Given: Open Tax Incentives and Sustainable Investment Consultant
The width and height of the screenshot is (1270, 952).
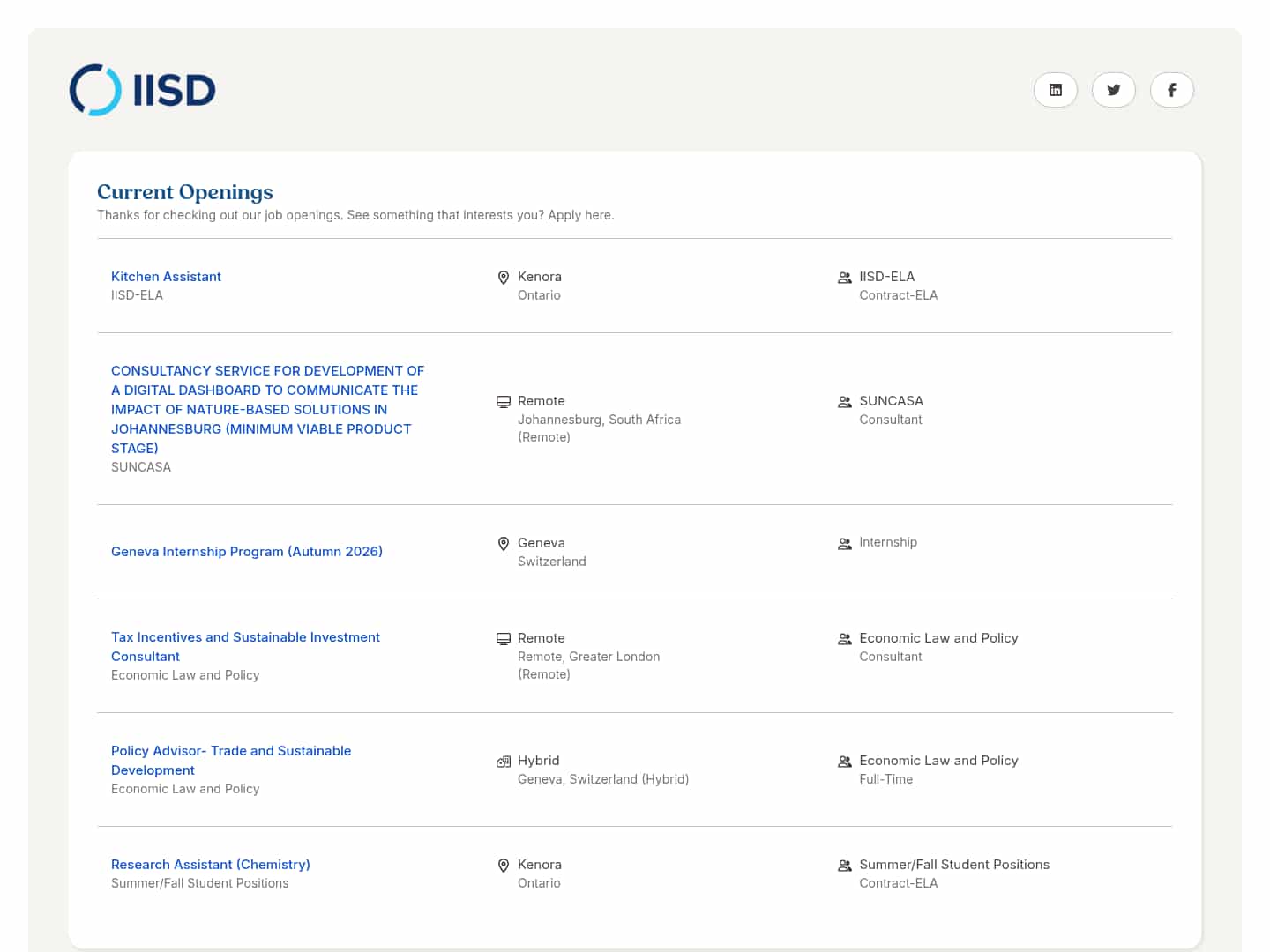Looking at the screenshot, I should [245, 647].
